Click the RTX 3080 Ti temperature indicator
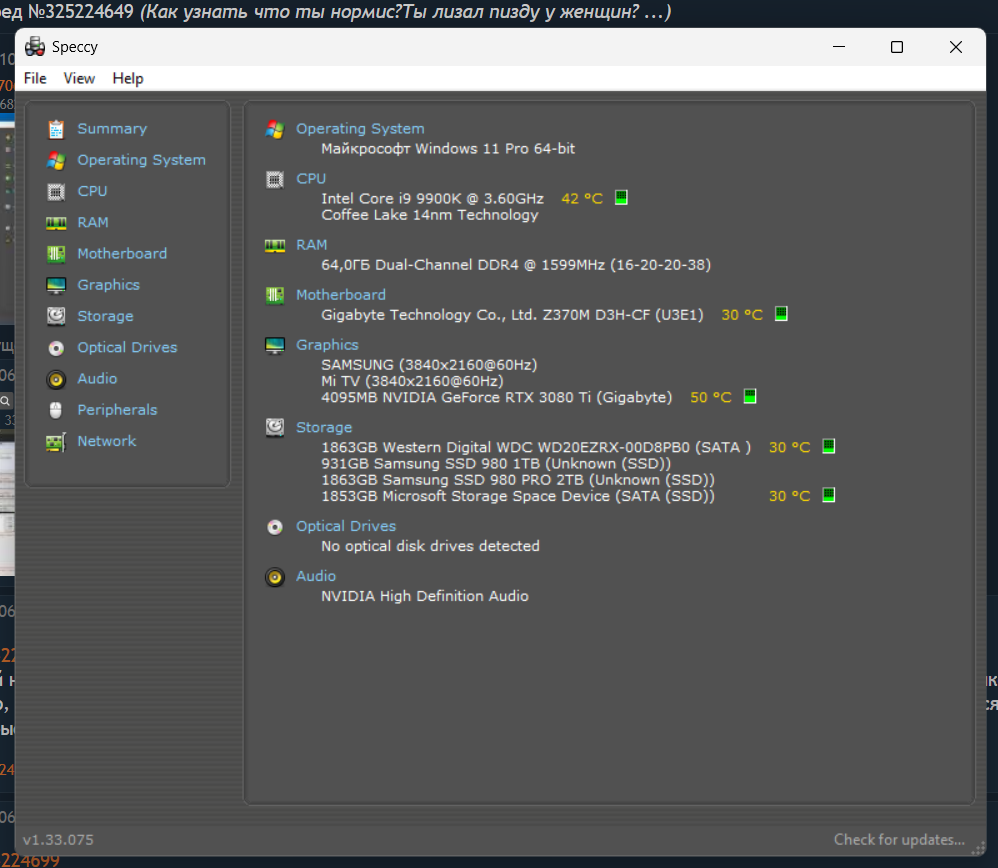 [x=750, y=397]
